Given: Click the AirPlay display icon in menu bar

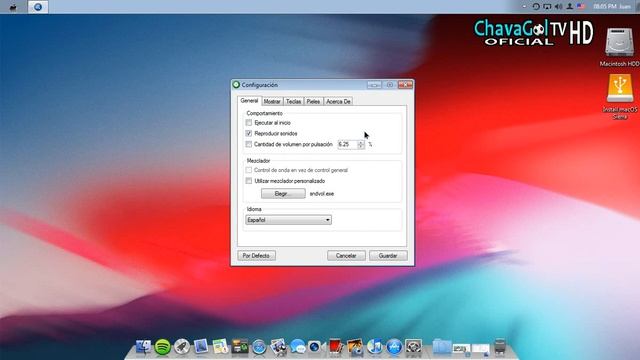Looking at the screenshot, I should tap(547, 7).
